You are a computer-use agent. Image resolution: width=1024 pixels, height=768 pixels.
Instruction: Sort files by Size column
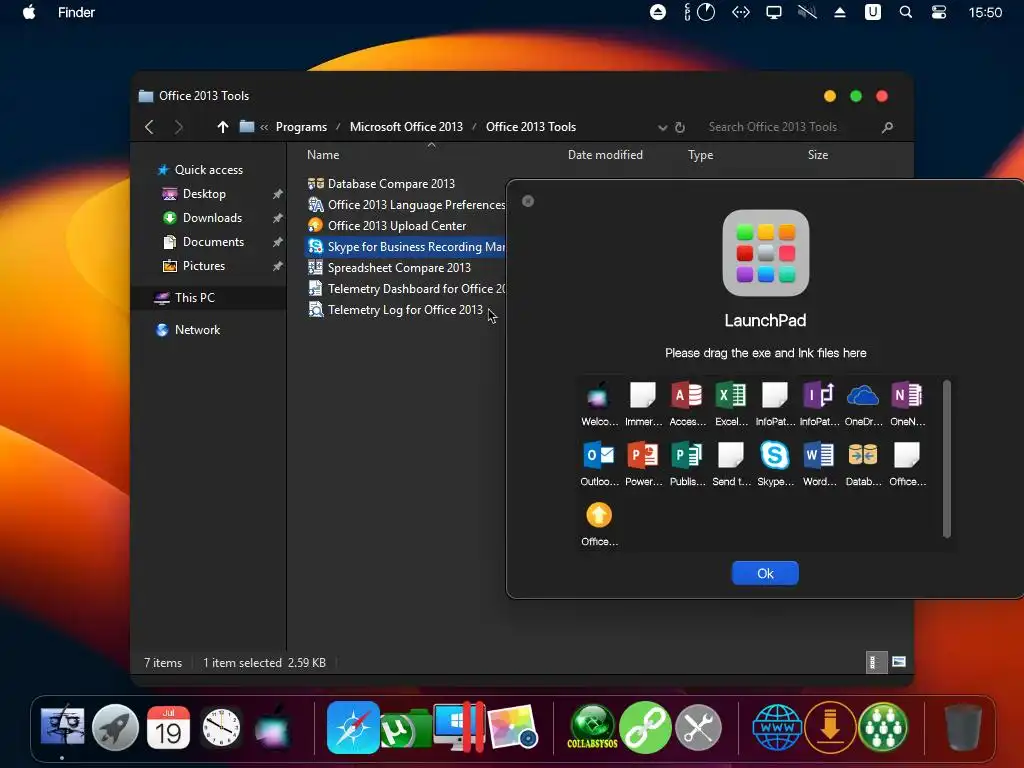tap(818, 155)
